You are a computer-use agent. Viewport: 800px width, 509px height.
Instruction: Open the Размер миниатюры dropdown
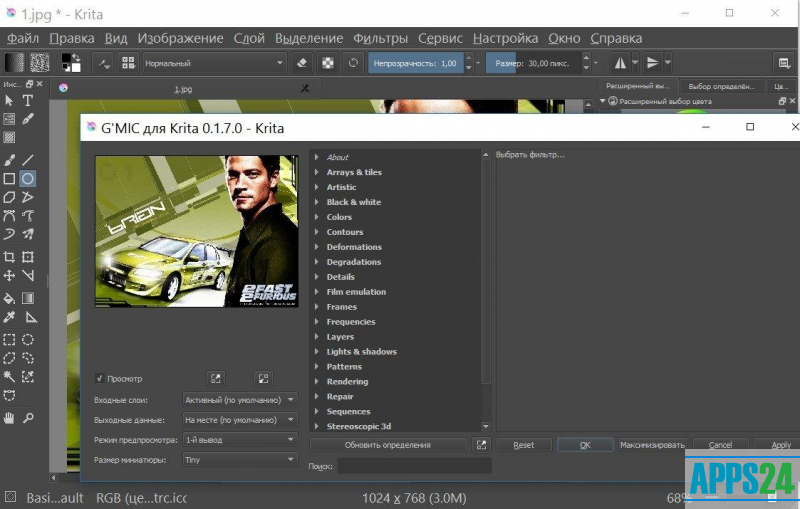pyautogui.click(x=240, y=459)
